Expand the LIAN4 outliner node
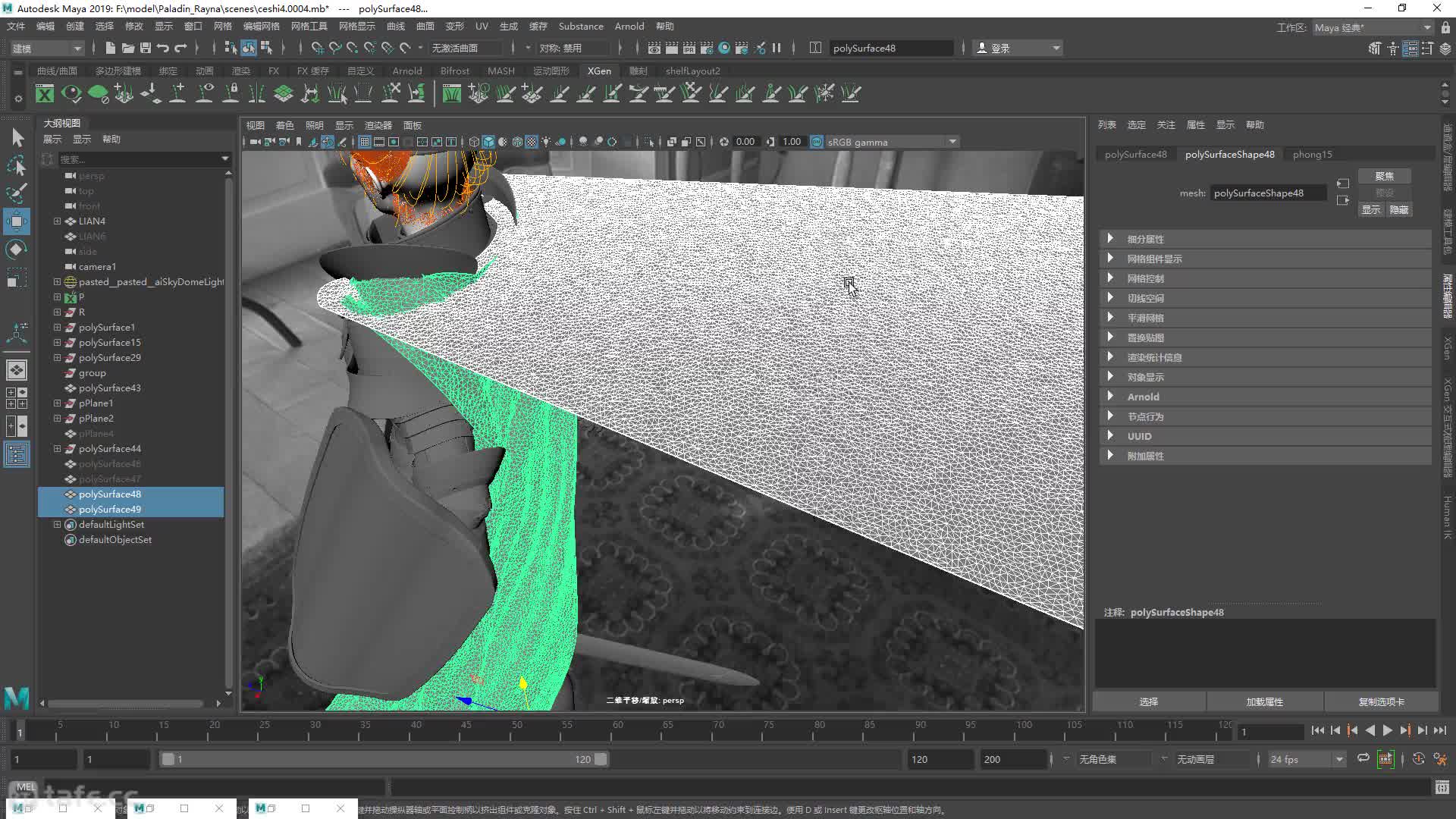This screenshot has height=819, width=1456. [57, 221]
